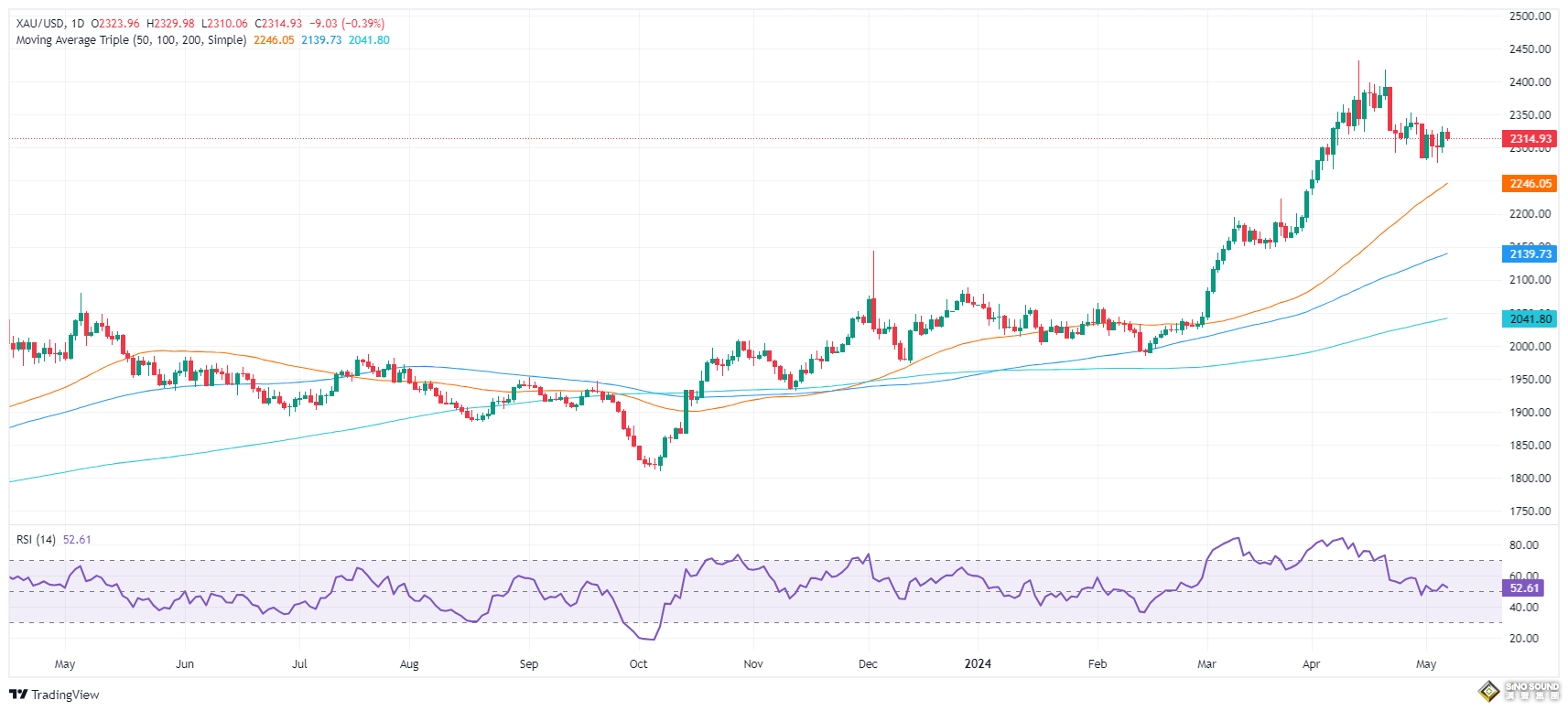Click the XAU/USD symbol title

pos(40,24)
